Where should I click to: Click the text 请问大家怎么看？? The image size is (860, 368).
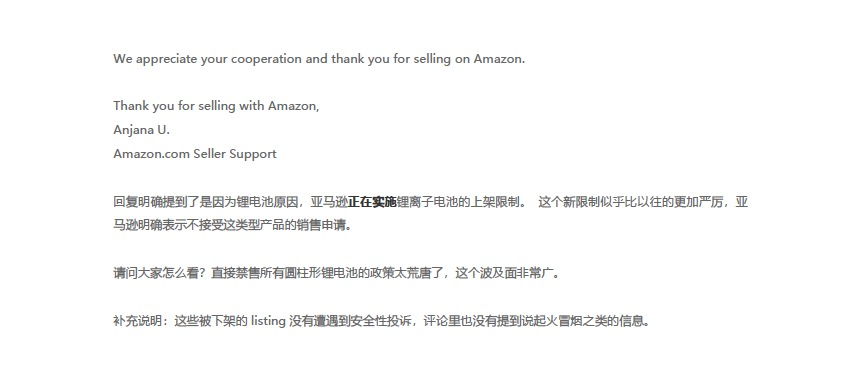tap(162, 273)
